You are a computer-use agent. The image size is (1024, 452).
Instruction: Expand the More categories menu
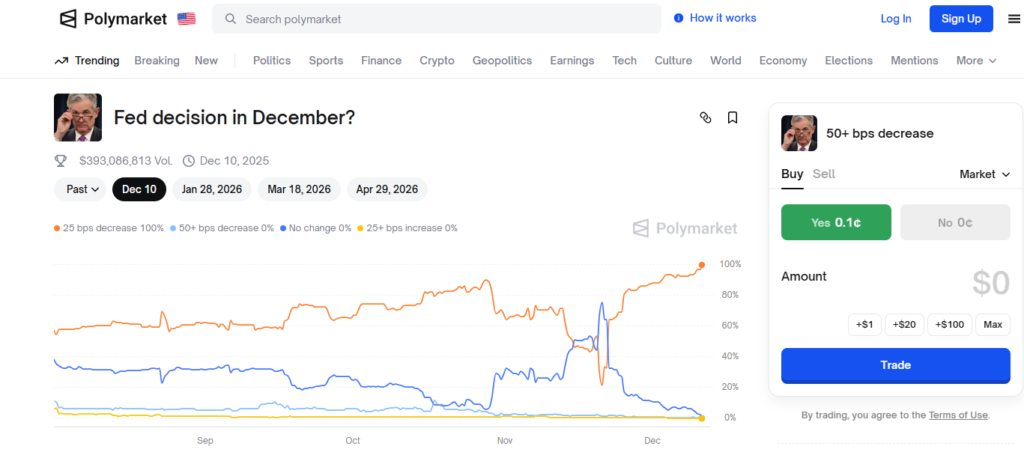pos(976,61)
